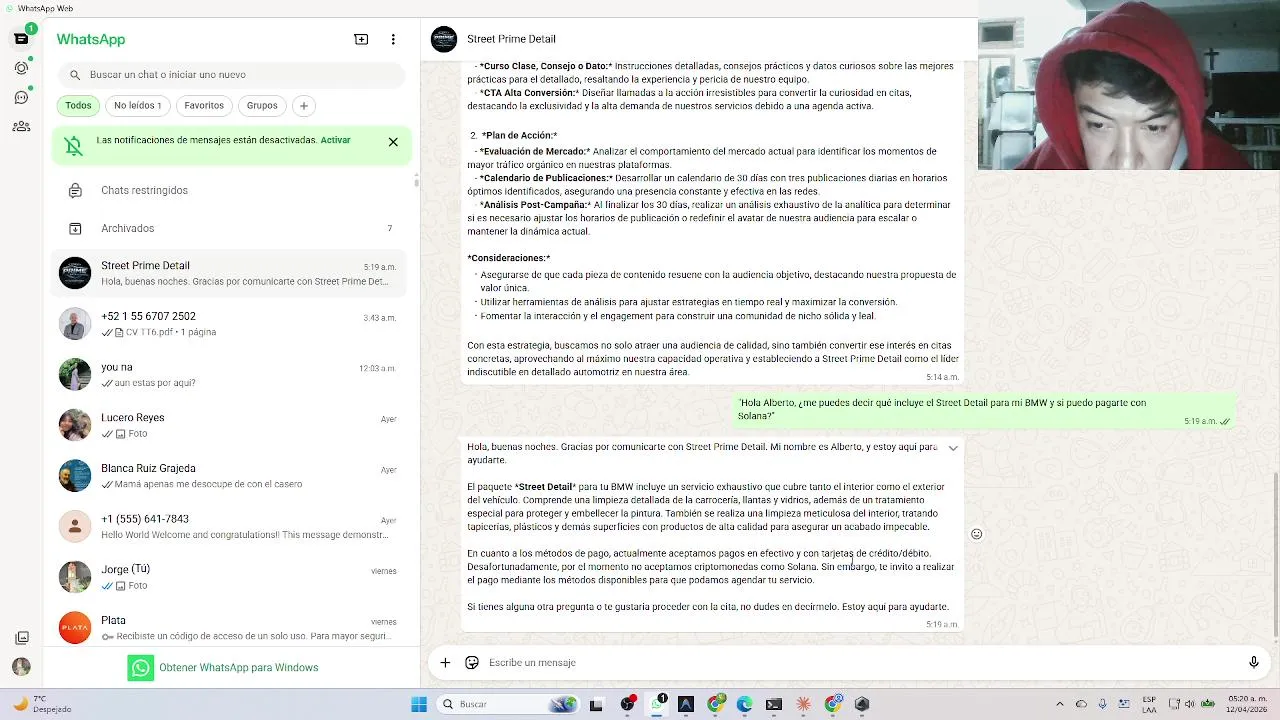
Task: Open the terminal icon on the taskbar
Action: pyautogui.click(x=774, y=704)
